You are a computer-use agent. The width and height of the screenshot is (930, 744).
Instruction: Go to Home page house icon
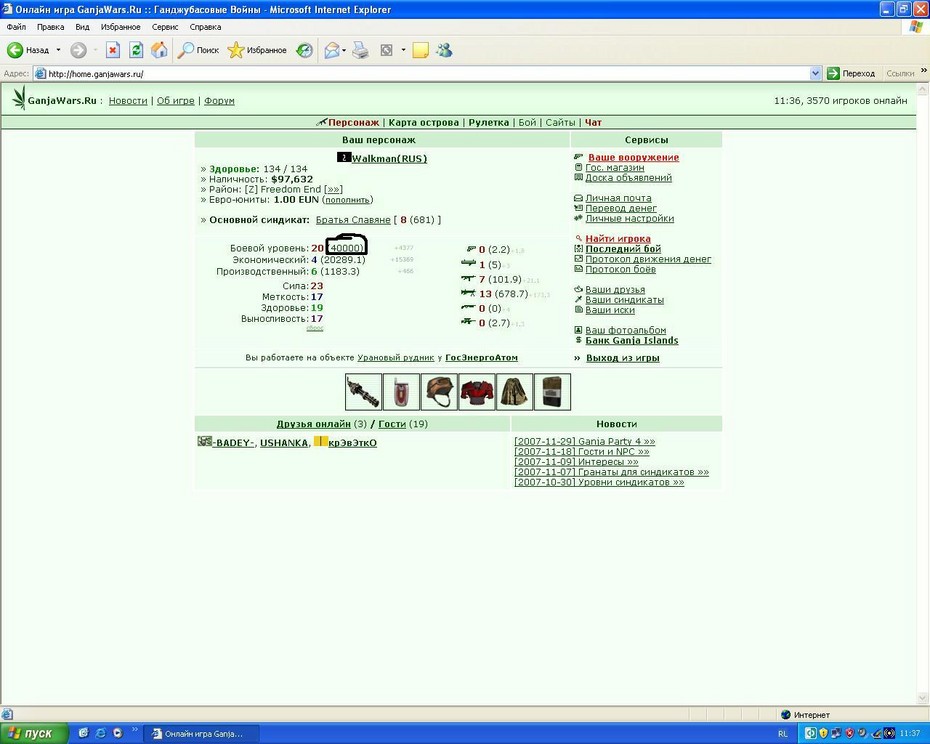pos(159,50)
